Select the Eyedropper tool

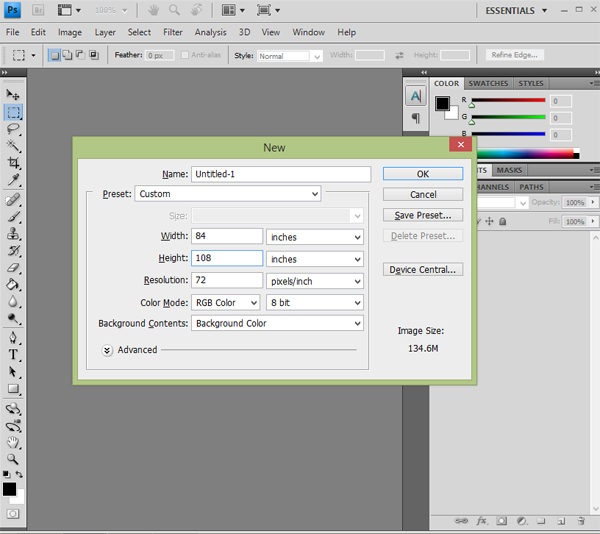pyautogui.click(x=13, y=180)
